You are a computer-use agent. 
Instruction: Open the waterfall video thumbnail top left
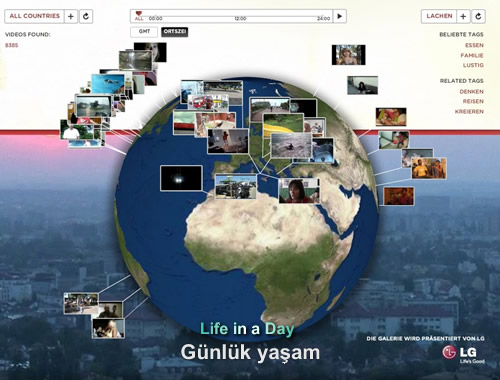[x=135, y=60]
